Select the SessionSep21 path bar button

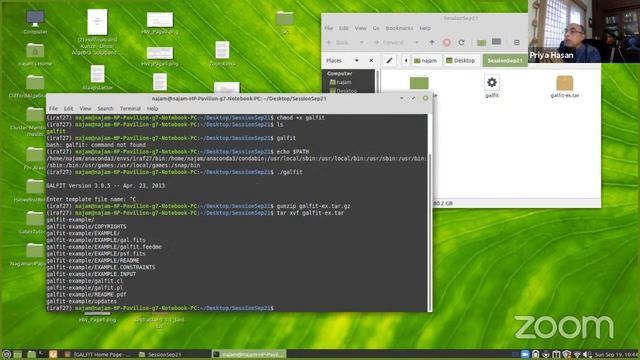click(x=505, y=60)
